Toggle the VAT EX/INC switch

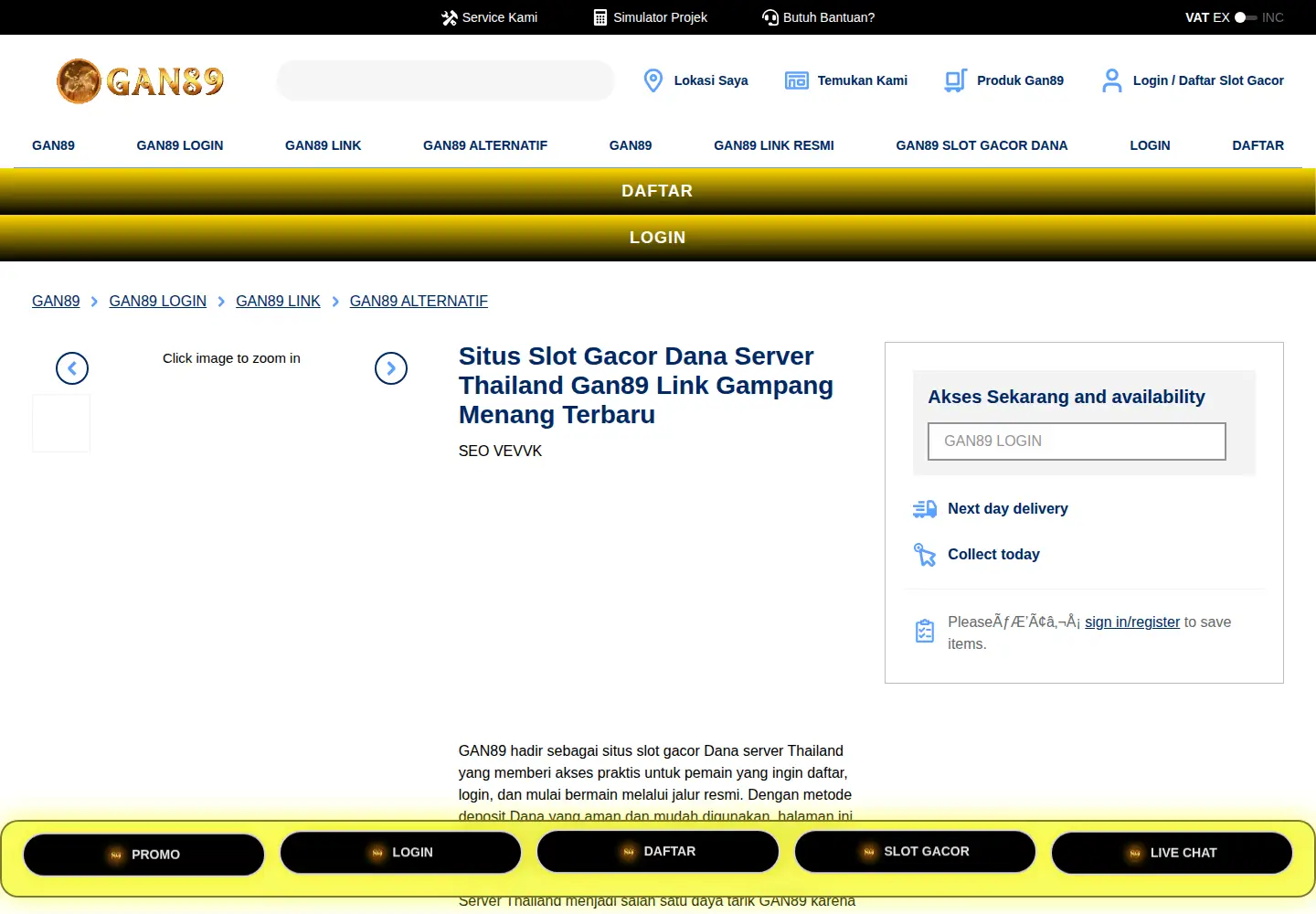pyautogui.click(x=1246, y=17)
